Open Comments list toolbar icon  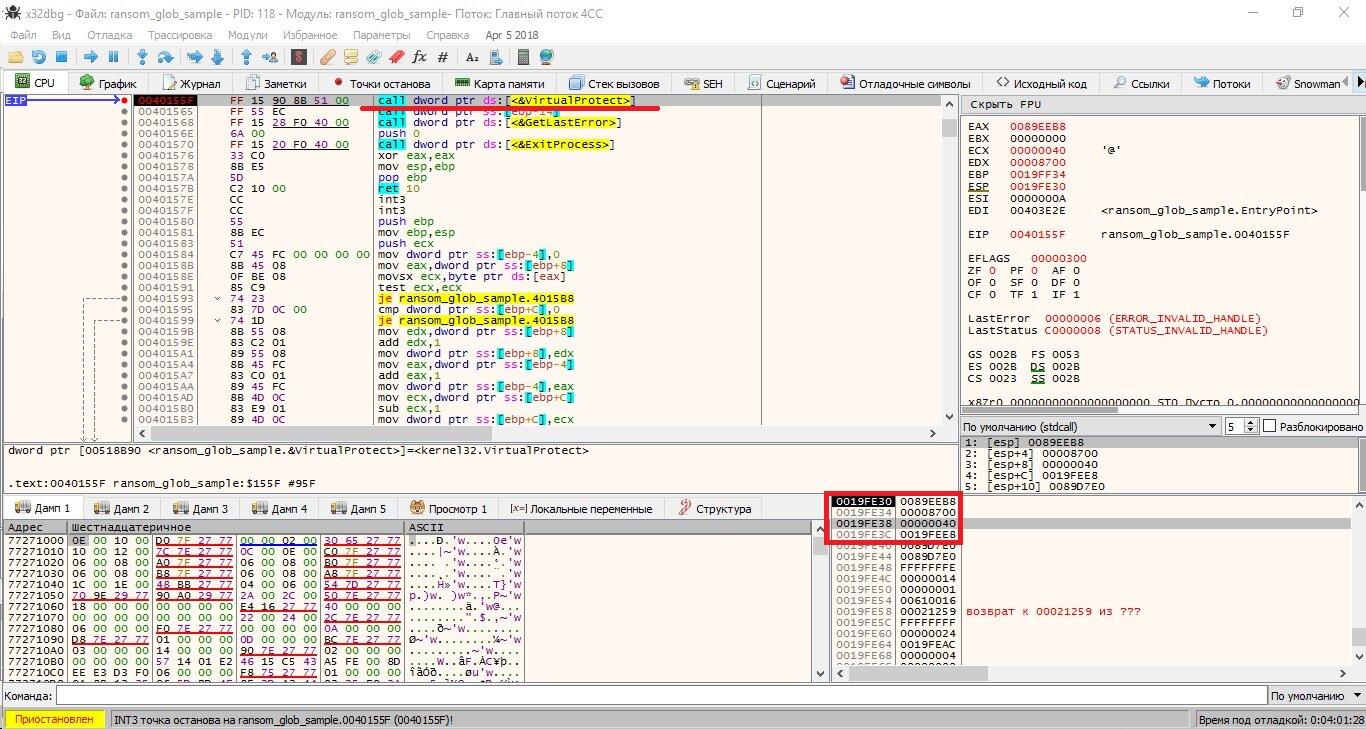click(x=350, y=57)
